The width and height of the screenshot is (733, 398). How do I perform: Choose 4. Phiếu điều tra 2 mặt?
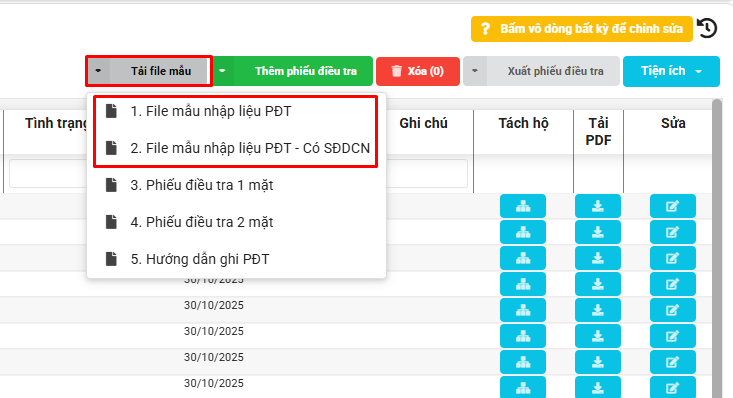click(x=236, y=222)
